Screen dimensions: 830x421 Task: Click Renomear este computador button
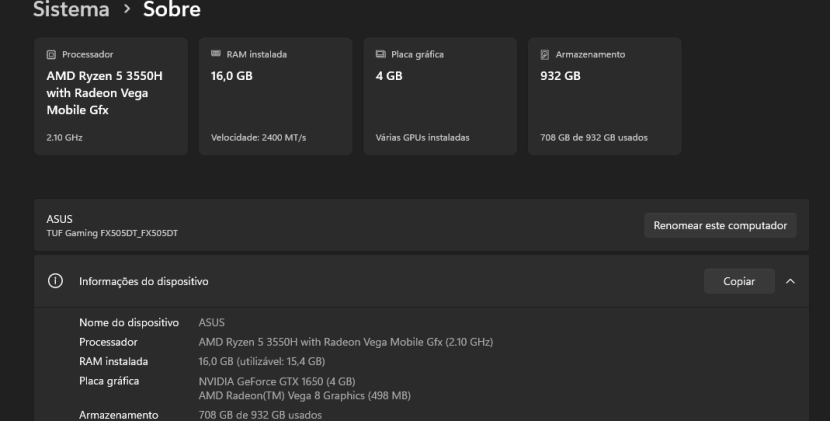(720, 226)
